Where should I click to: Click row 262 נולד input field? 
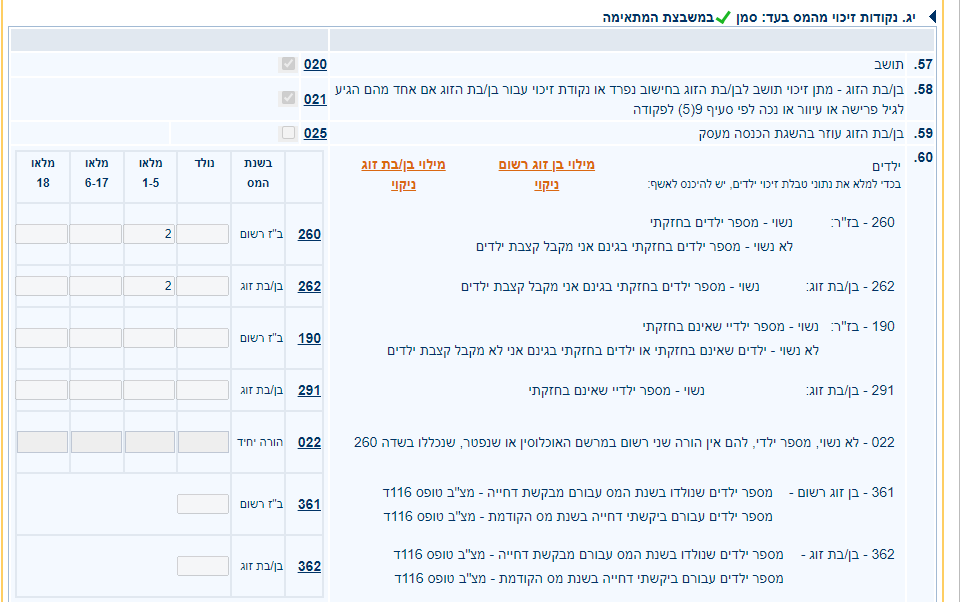203,286
